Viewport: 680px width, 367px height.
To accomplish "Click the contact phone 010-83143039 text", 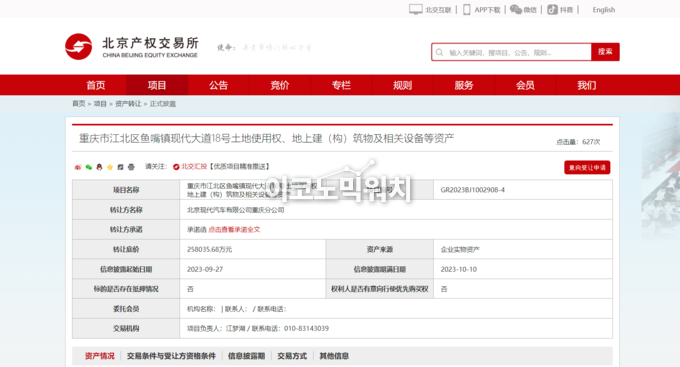I will click(306, 328).
